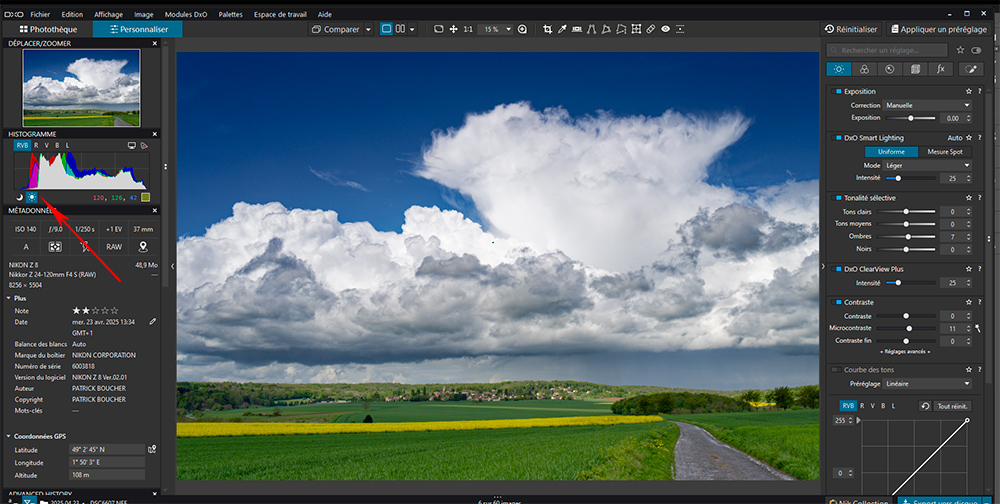Pick the white balance eyedropper tool
The image size is (1000, 504).
[x=562, y=29]
